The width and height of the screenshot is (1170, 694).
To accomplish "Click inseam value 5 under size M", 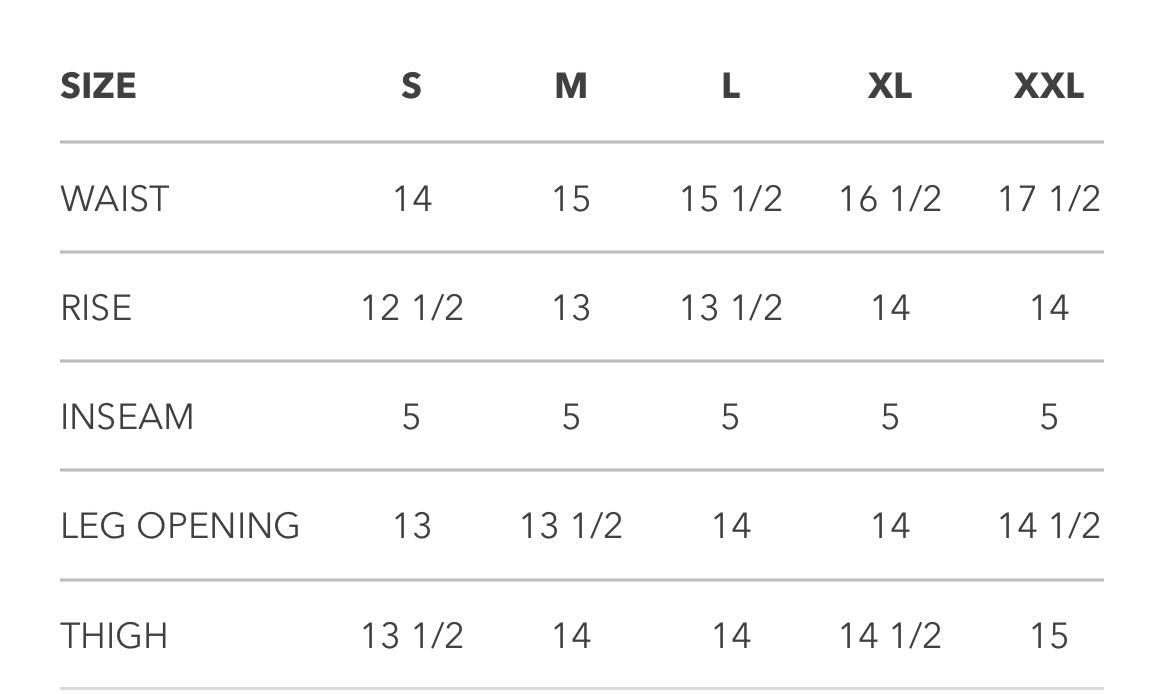I will coord(571,416).
